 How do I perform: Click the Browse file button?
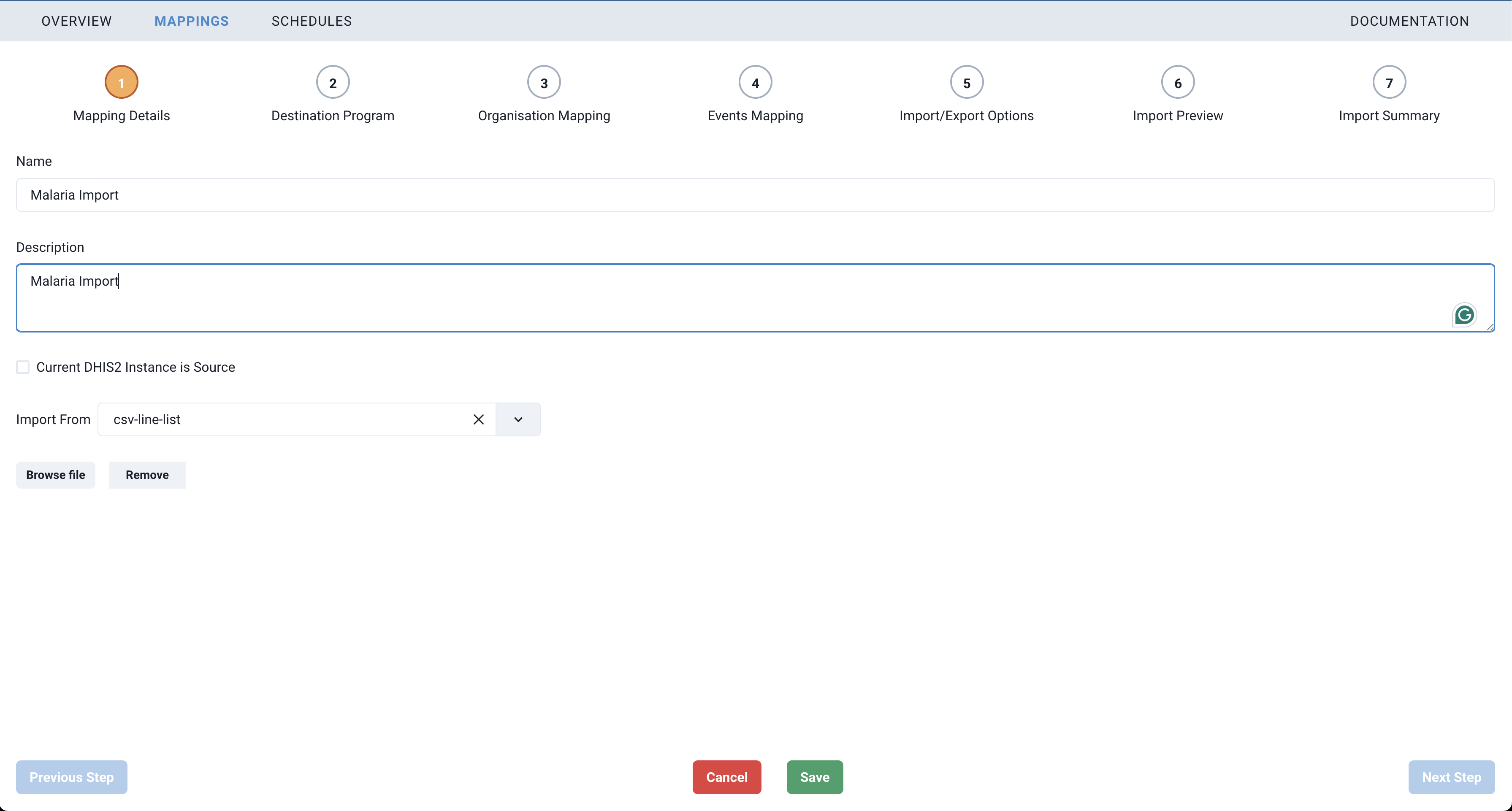56,475
